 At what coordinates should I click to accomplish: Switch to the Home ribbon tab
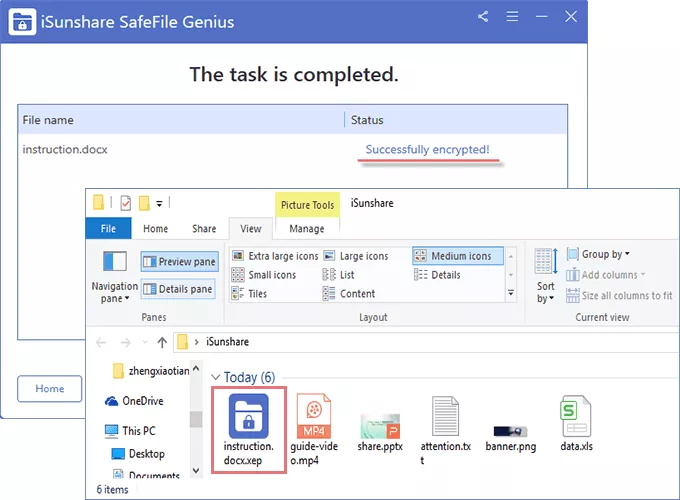tap(155, 229)
